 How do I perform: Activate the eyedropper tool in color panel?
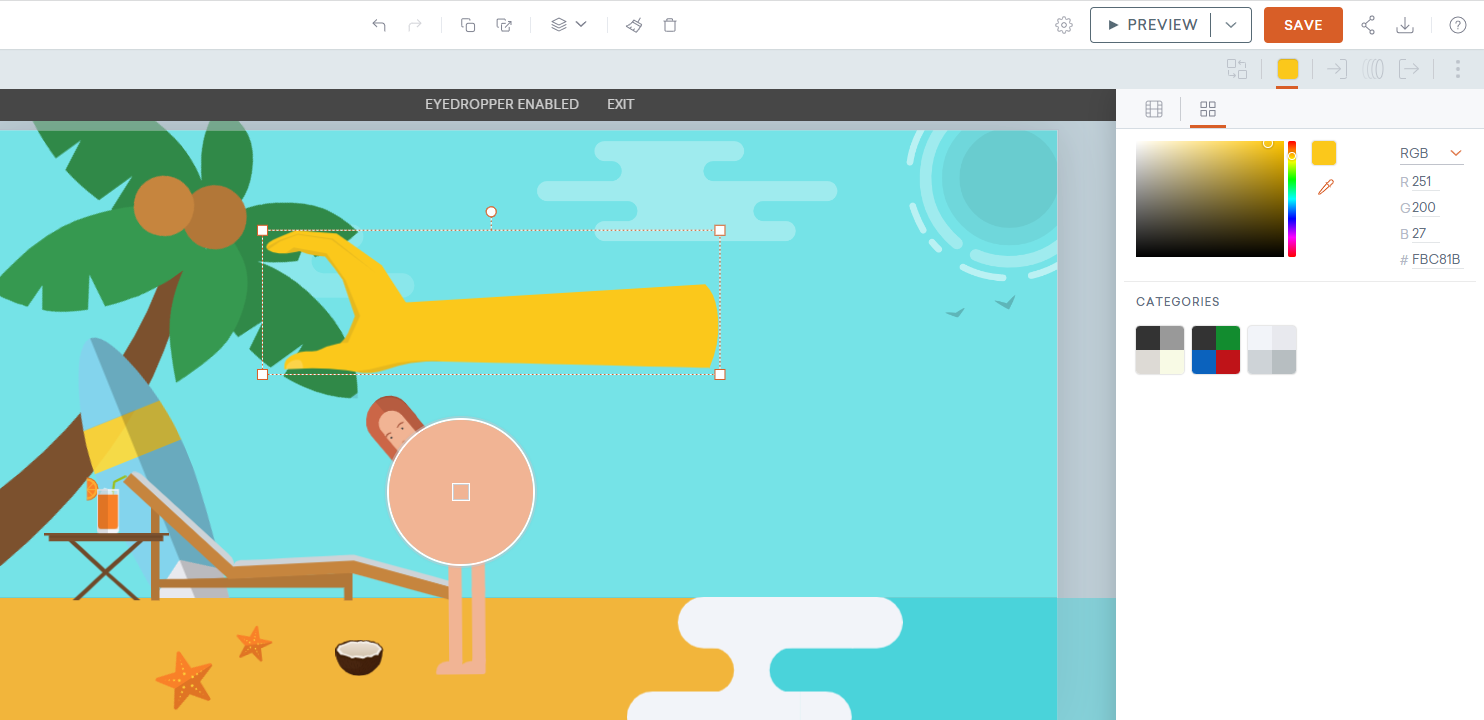click(1326, 187)
